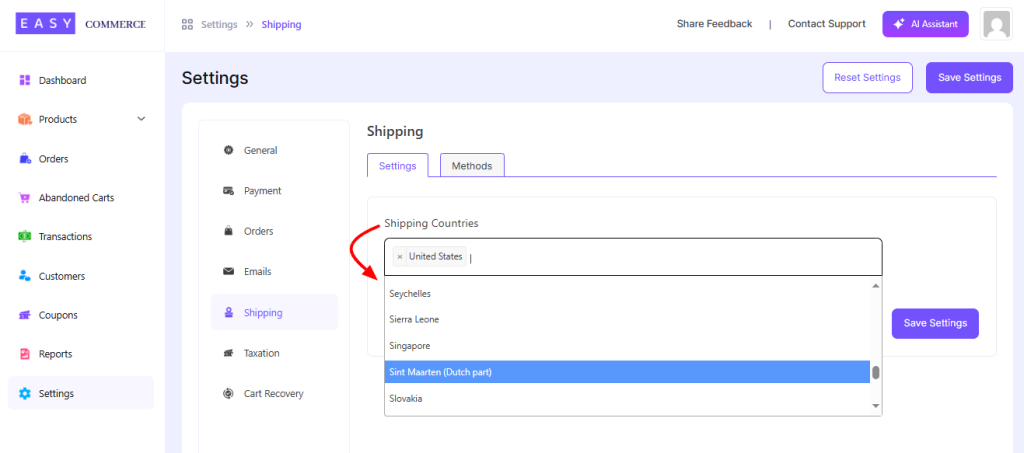
Task: Switch to the Methods tab
Action: click(472, 166)
